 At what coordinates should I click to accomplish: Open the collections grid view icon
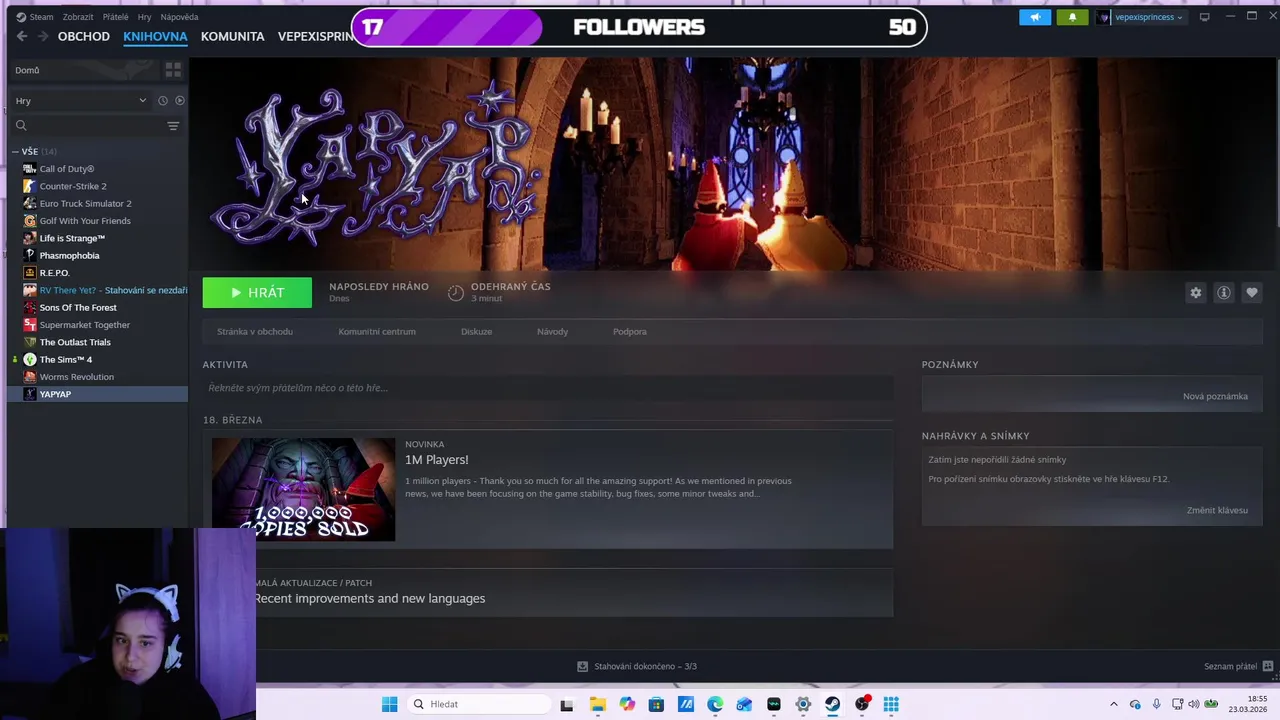click(173, 70)
